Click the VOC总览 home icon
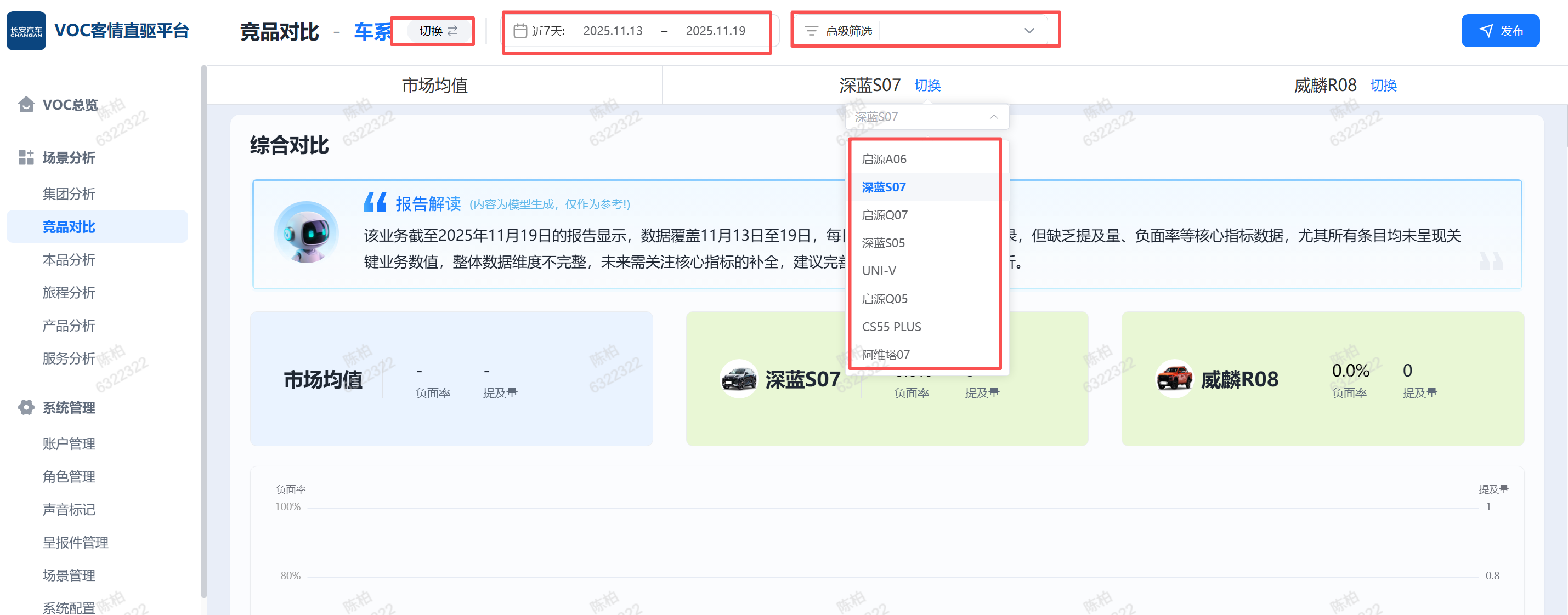 click(26, 105)
